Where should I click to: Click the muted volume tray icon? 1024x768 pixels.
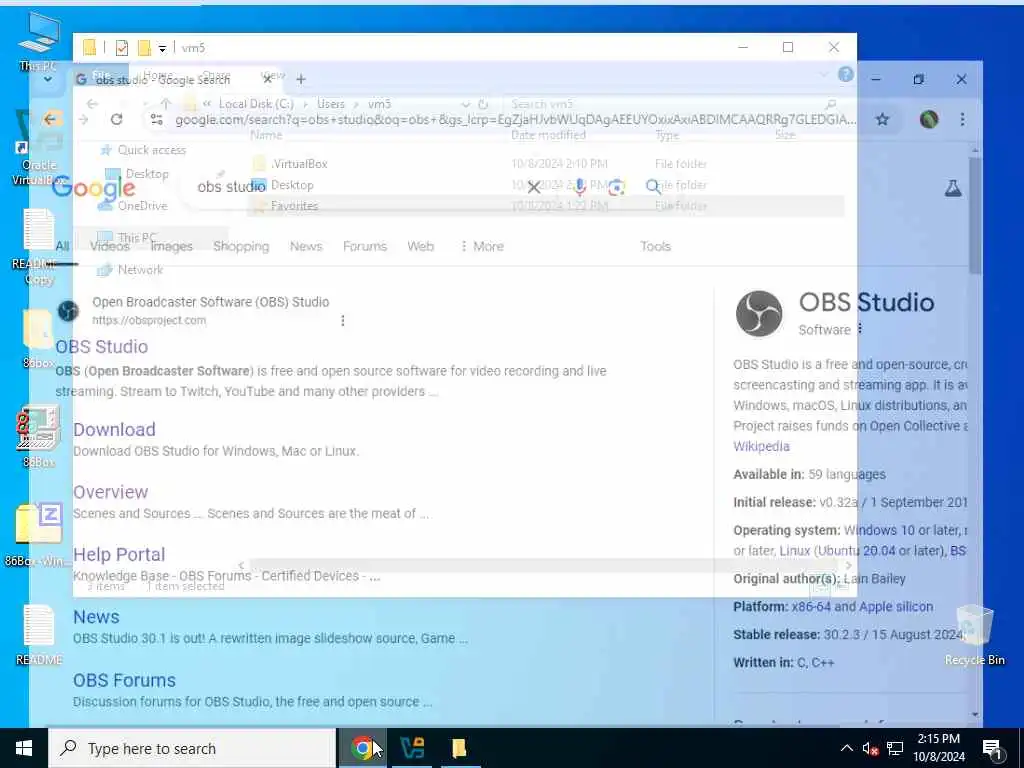[x=869, y=748]
